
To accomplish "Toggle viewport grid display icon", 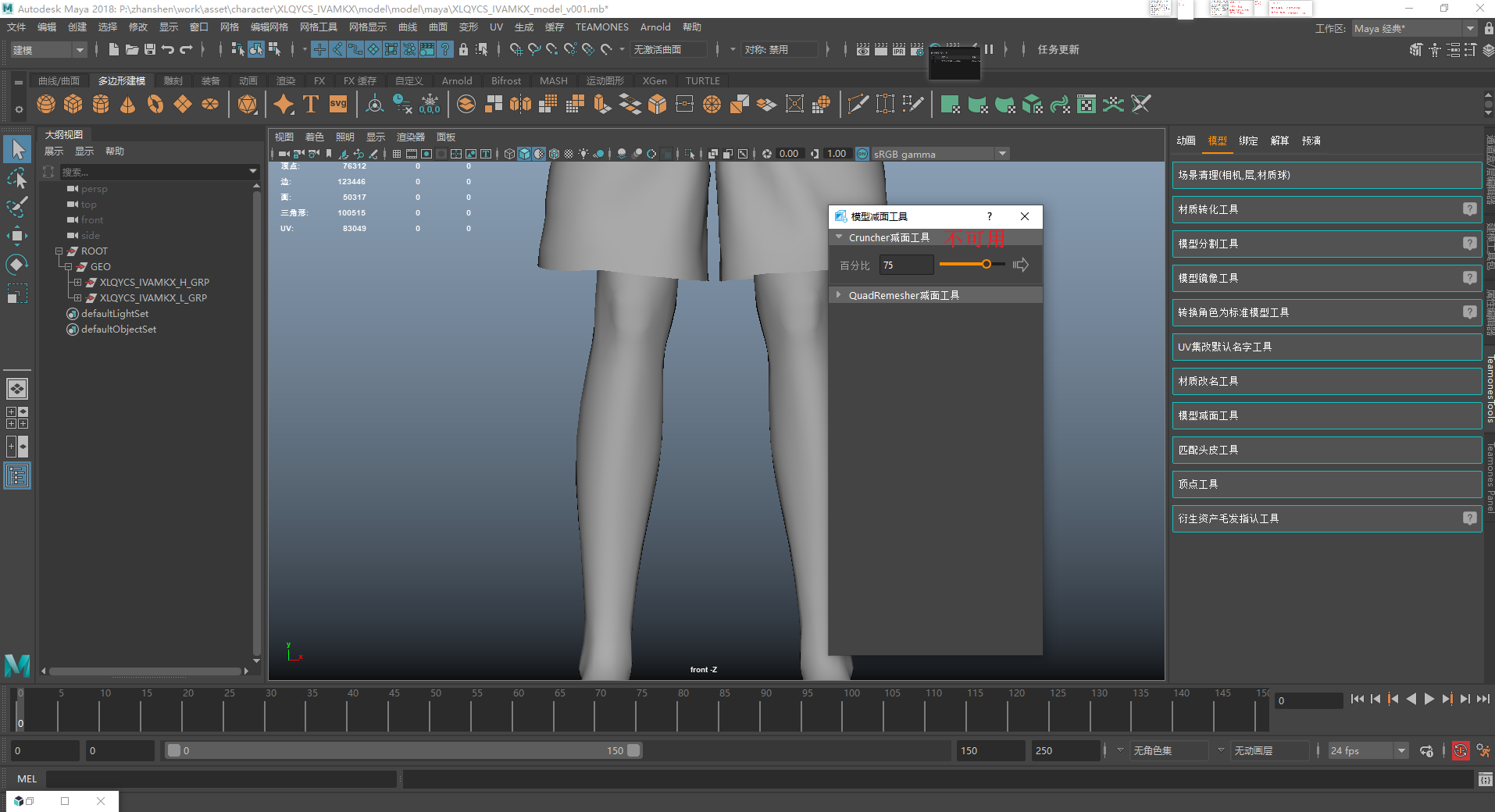I will point(397,154).
